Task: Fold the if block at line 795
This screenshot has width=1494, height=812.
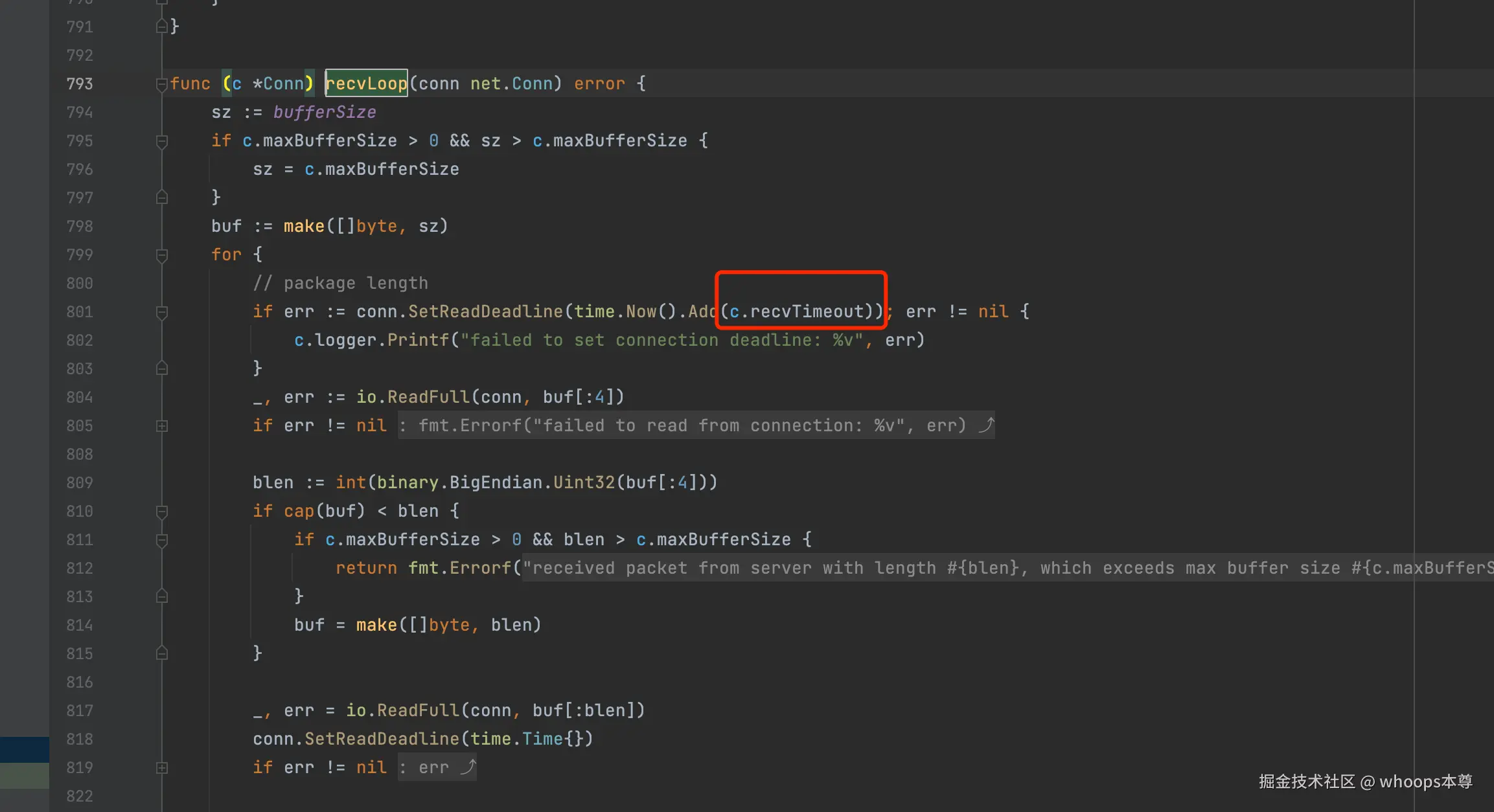Action: click(162, 141)
